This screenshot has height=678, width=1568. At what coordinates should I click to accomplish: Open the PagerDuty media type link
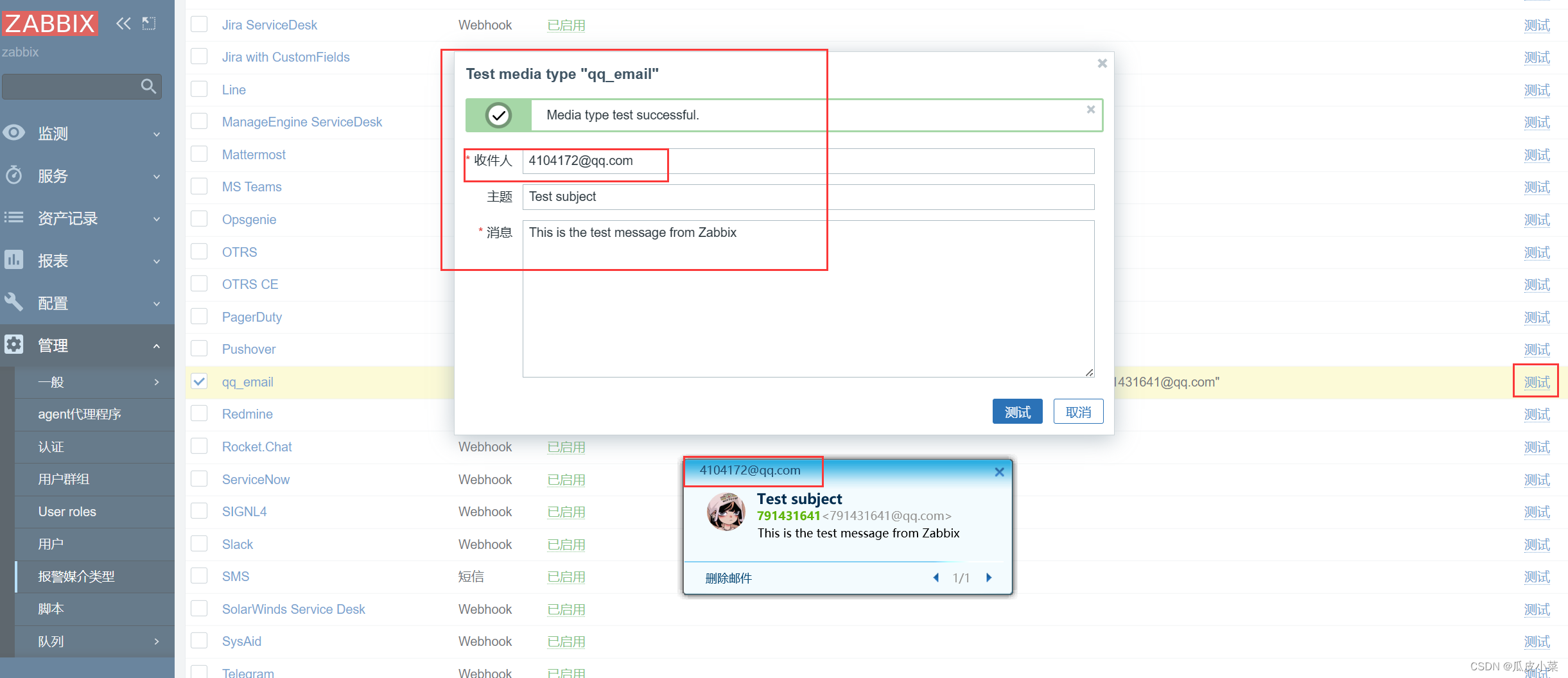(x=252, y=317)
